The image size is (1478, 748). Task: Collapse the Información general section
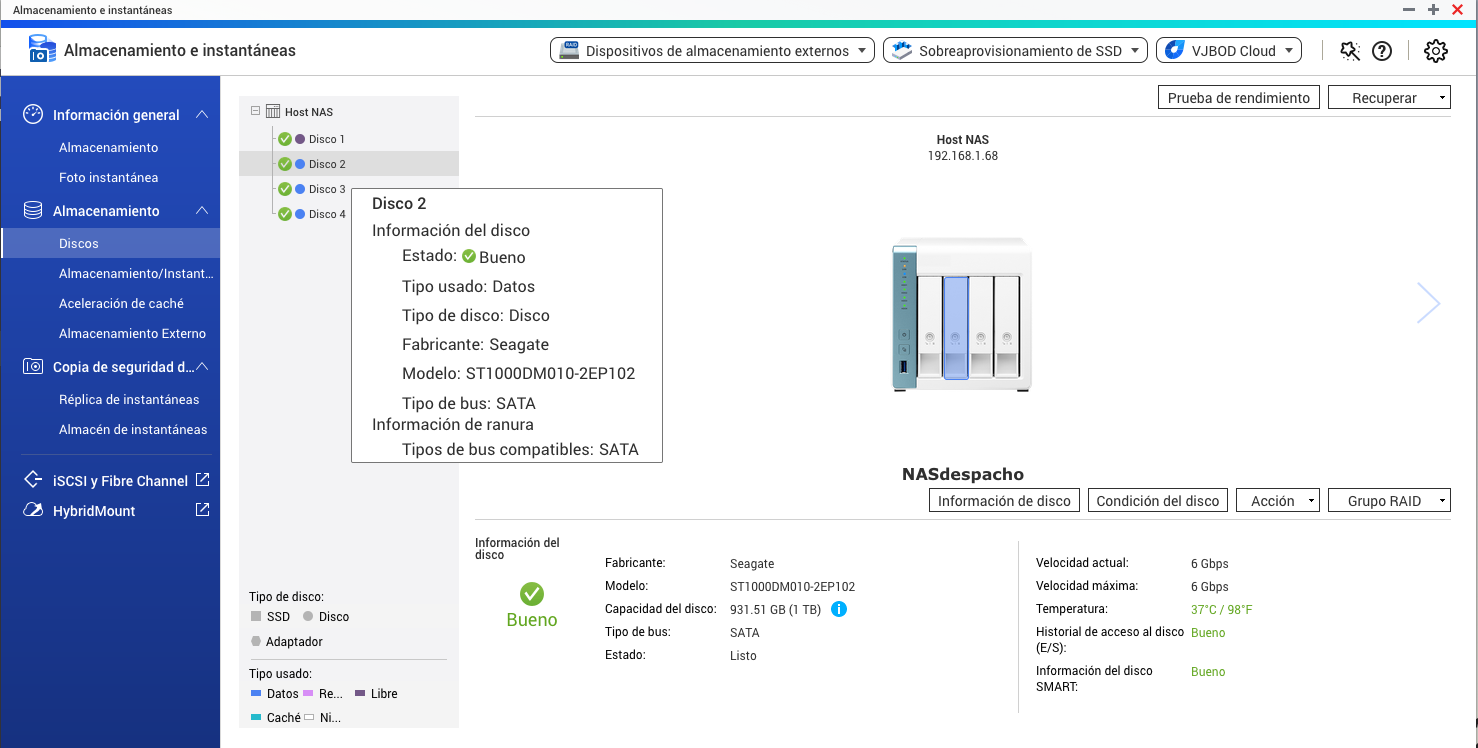point(202,115)
